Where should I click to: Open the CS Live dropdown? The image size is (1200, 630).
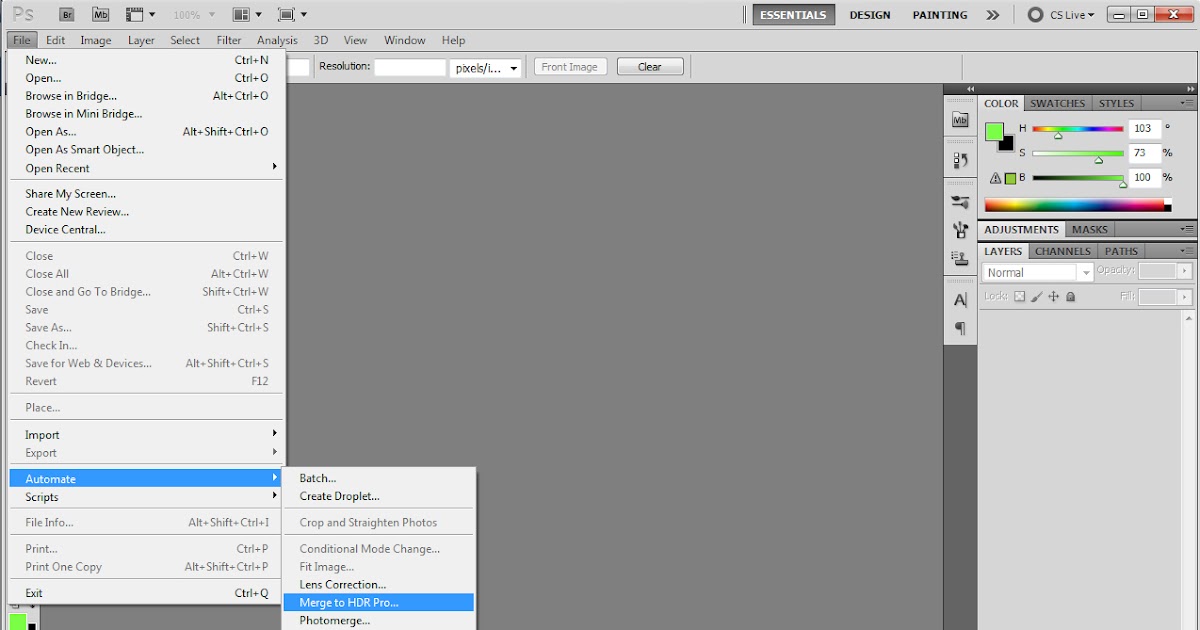coord(1071,15)
